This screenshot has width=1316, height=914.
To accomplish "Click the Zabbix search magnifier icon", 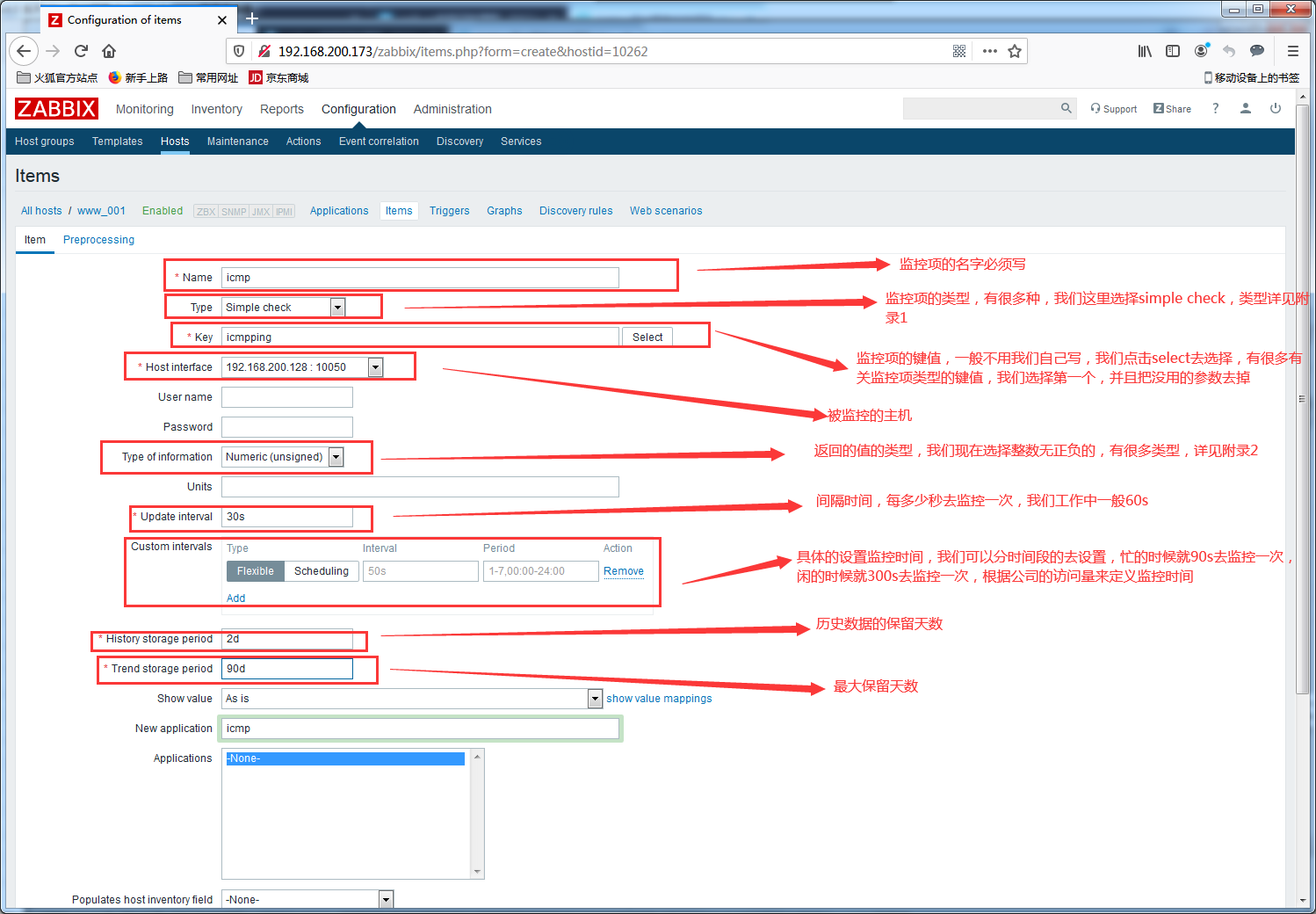I will (1066, 108).
